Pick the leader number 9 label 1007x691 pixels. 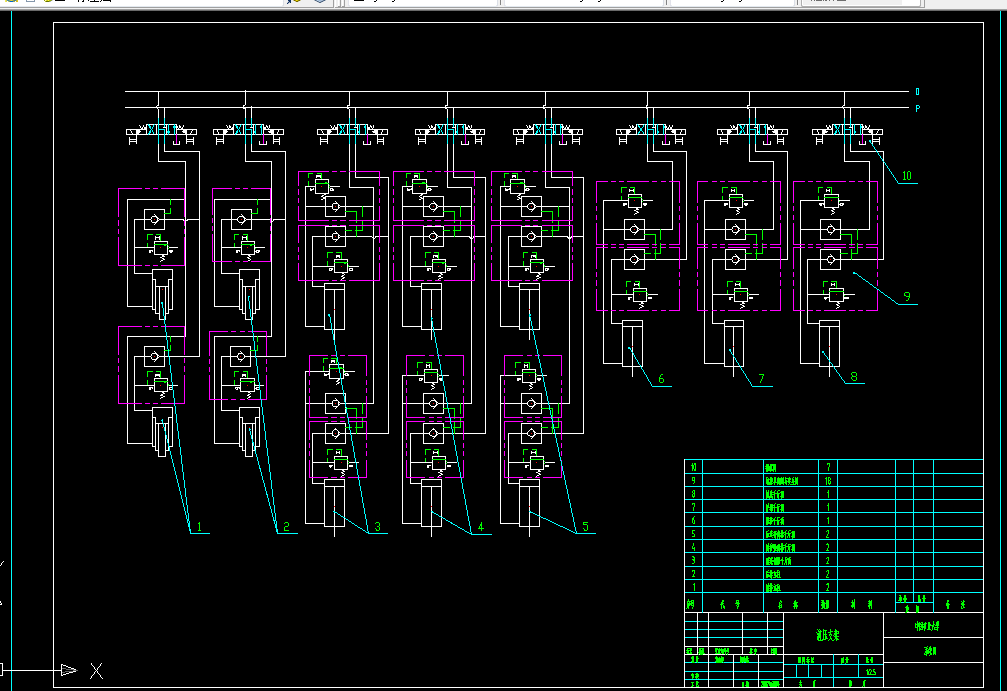(906, 296)
